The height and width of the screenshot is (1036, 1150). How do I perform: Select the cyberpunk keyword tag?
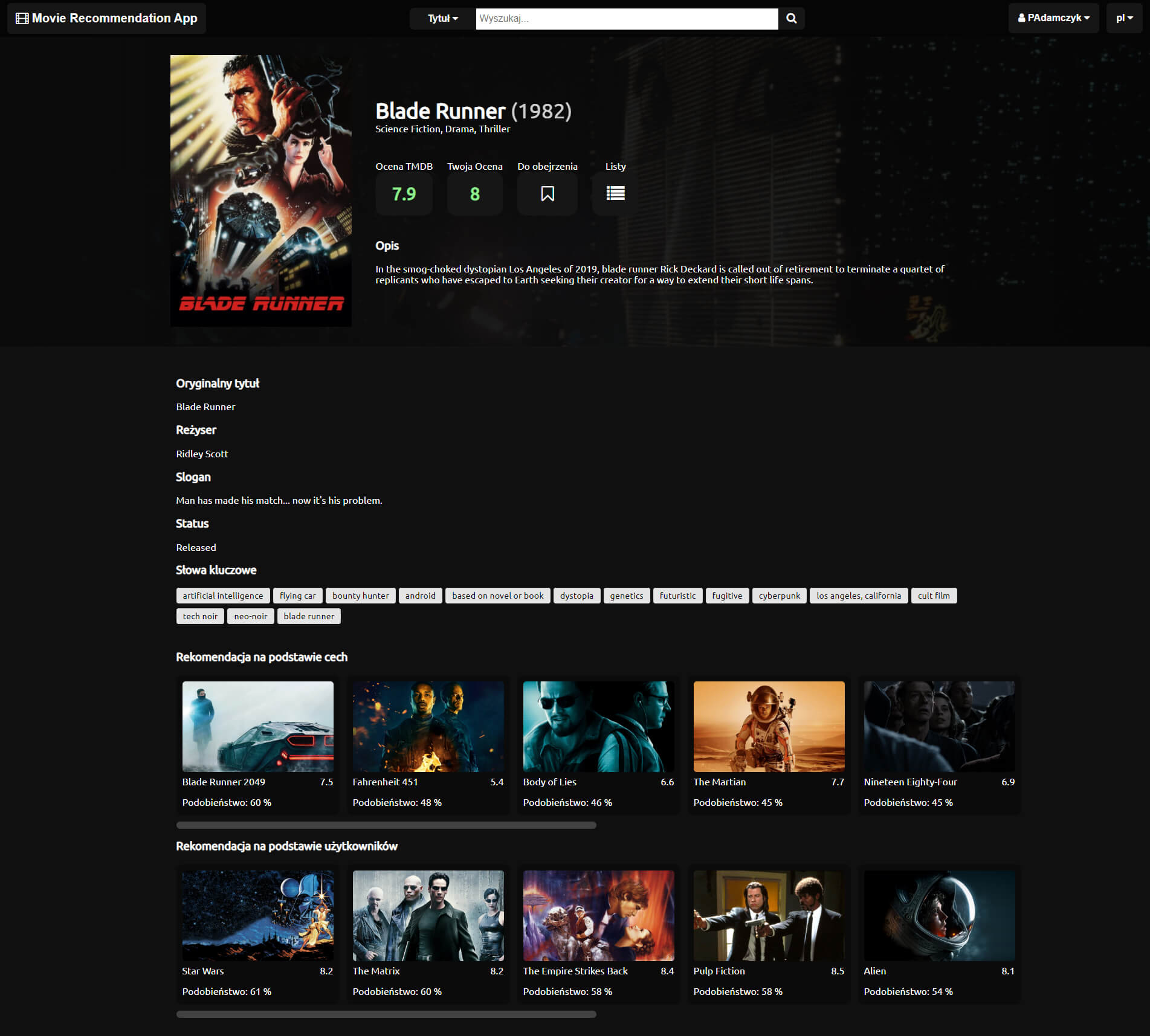(x=780, y=596)
